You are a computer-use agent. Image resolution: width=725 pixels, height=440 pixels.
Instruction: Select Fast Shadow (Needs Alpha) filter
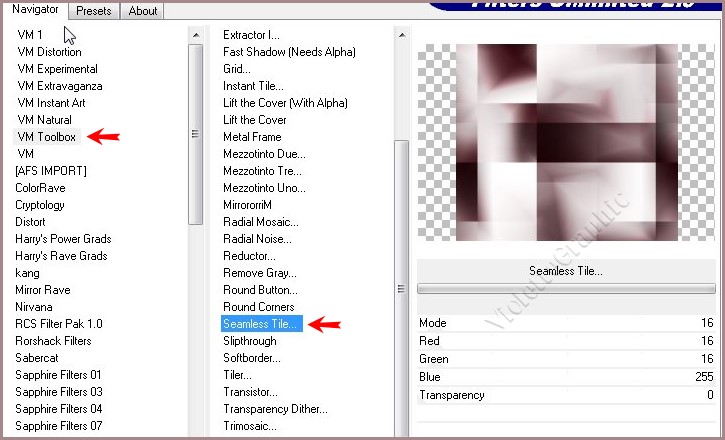289,52
